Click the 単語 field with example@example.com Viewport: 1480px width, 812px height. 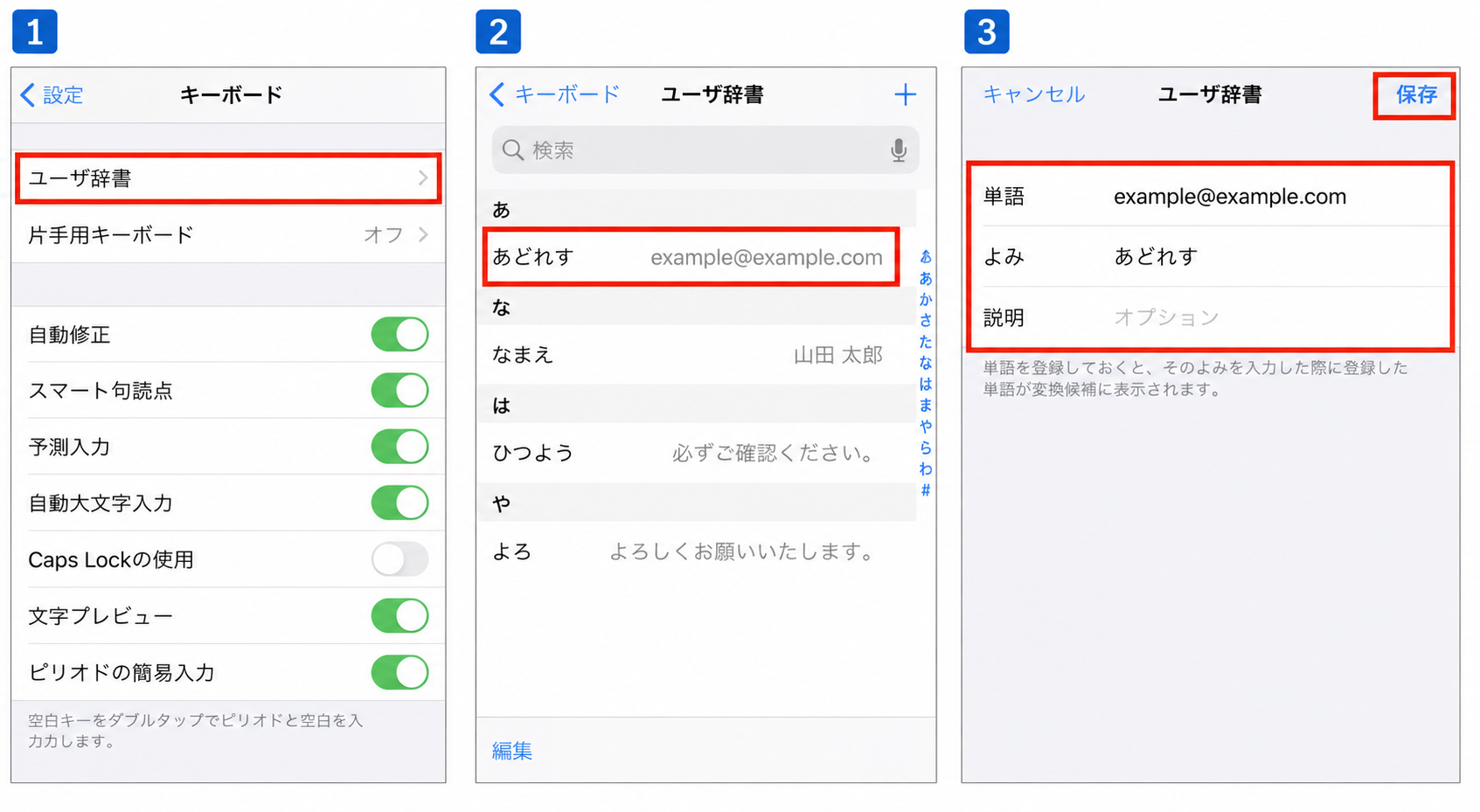pos(1211,197)
